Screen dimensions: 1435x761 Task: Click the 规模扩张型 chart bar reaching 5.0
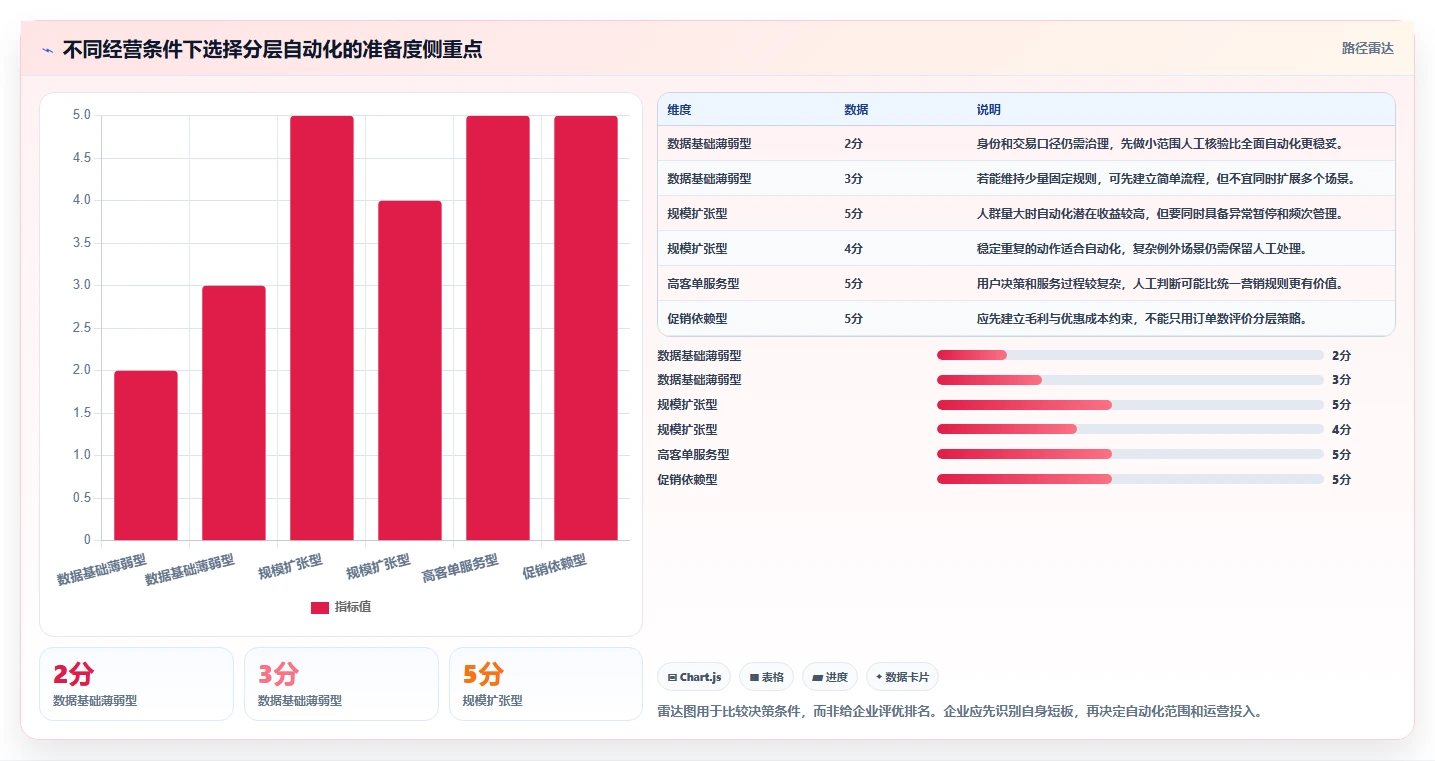322,328
